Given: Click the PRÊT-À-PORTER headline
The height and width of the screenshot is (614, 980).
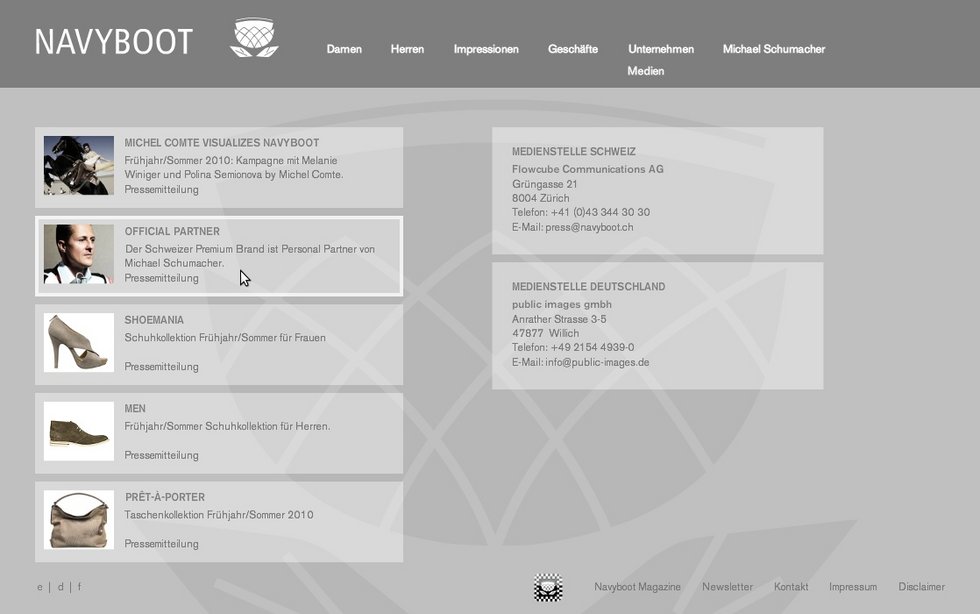Looking at the screenshot, I should pos(165,497).
